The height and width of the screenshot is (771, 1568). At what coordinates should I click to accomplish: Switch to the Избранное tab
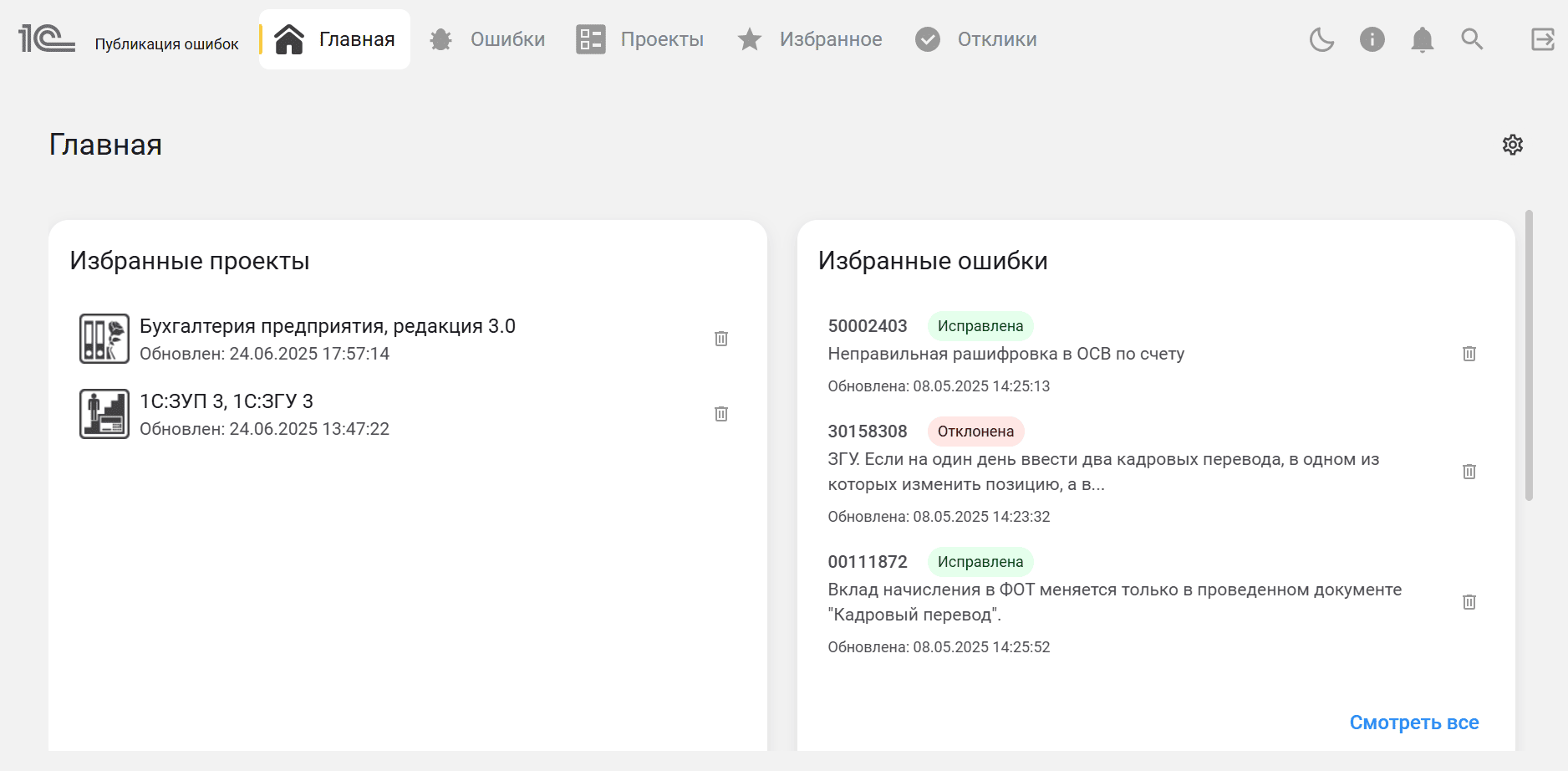click(x=810, y=39)
